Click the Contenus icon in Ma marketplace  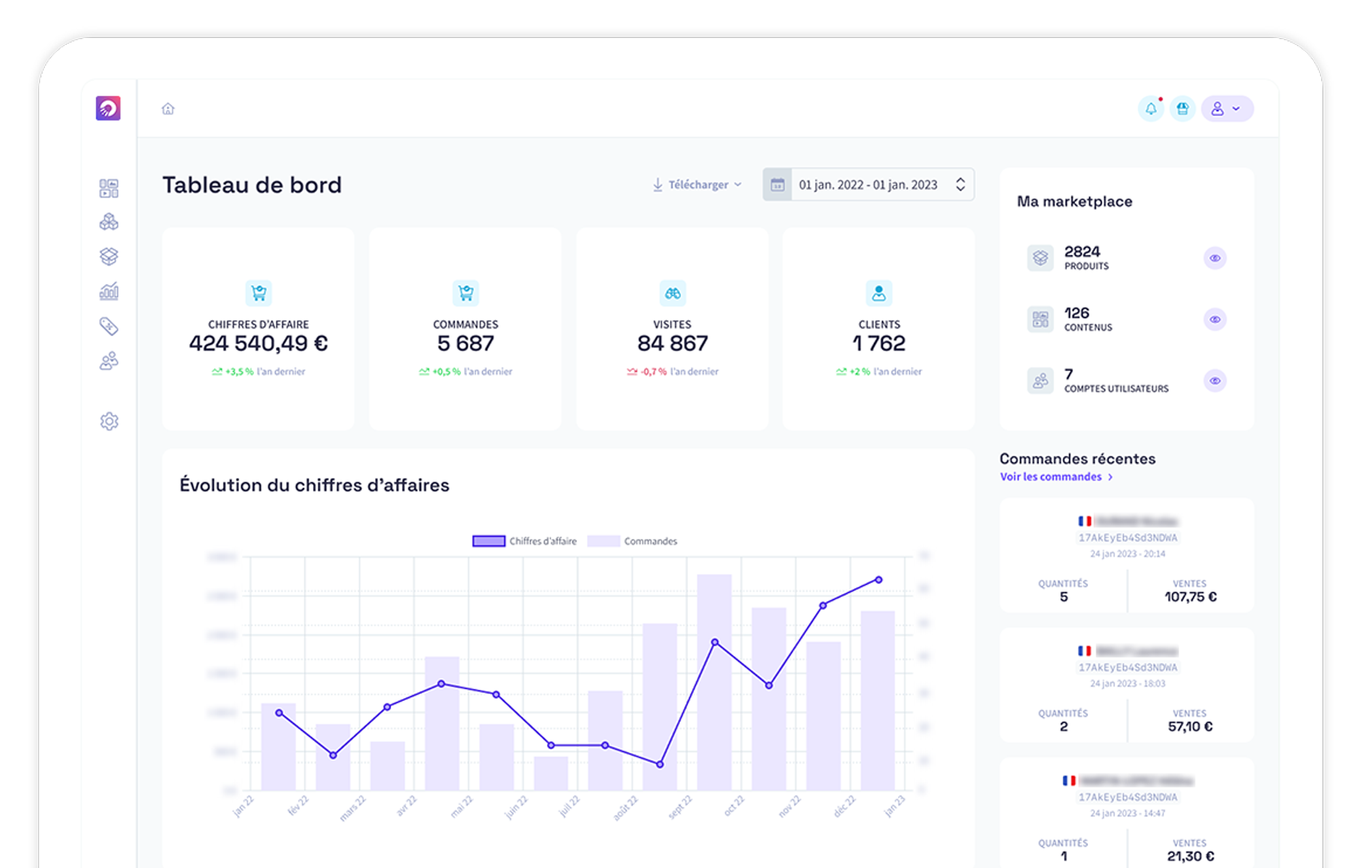pos(1040,319)
